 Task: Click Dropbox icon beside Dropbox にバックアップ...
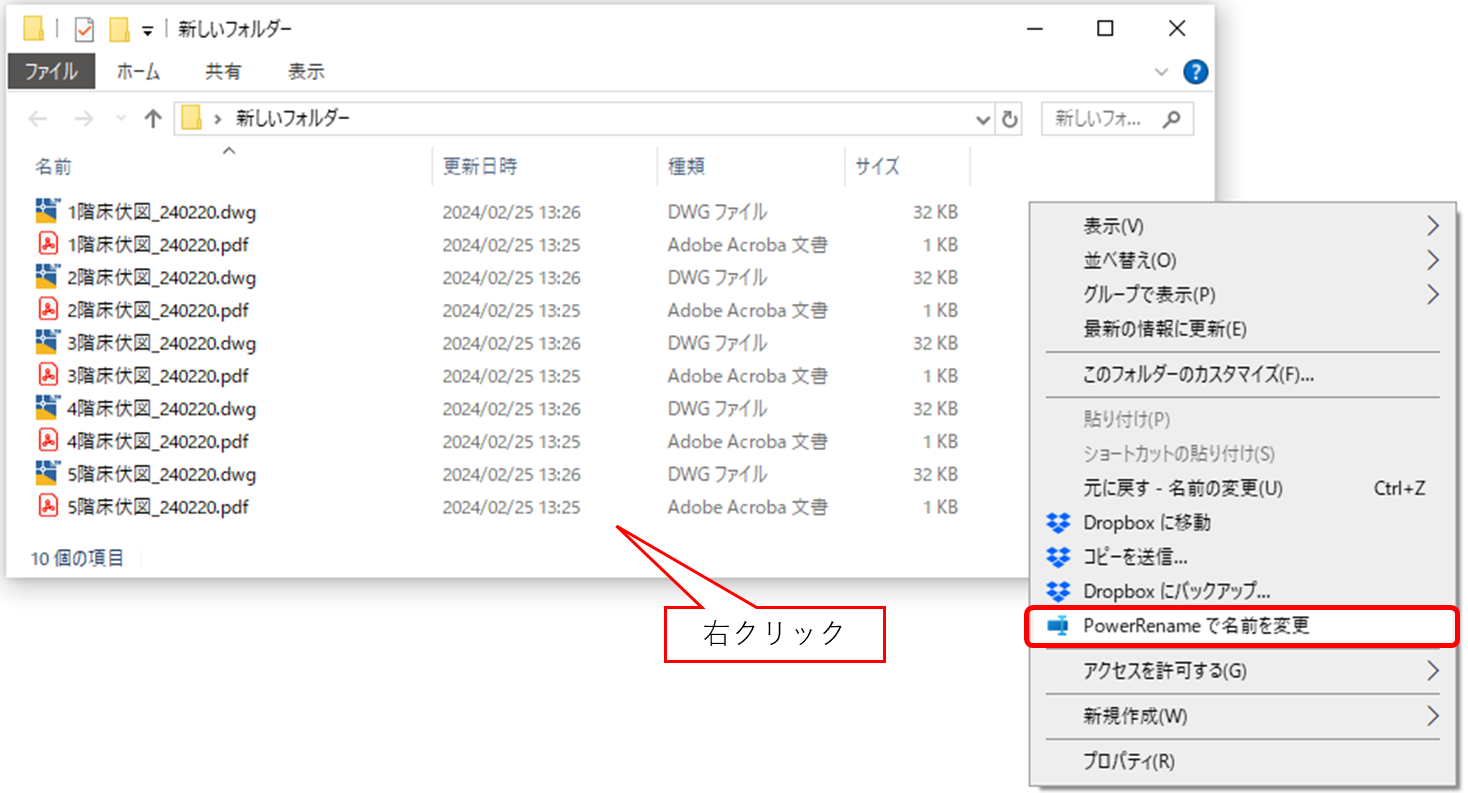pos(1058,591)
